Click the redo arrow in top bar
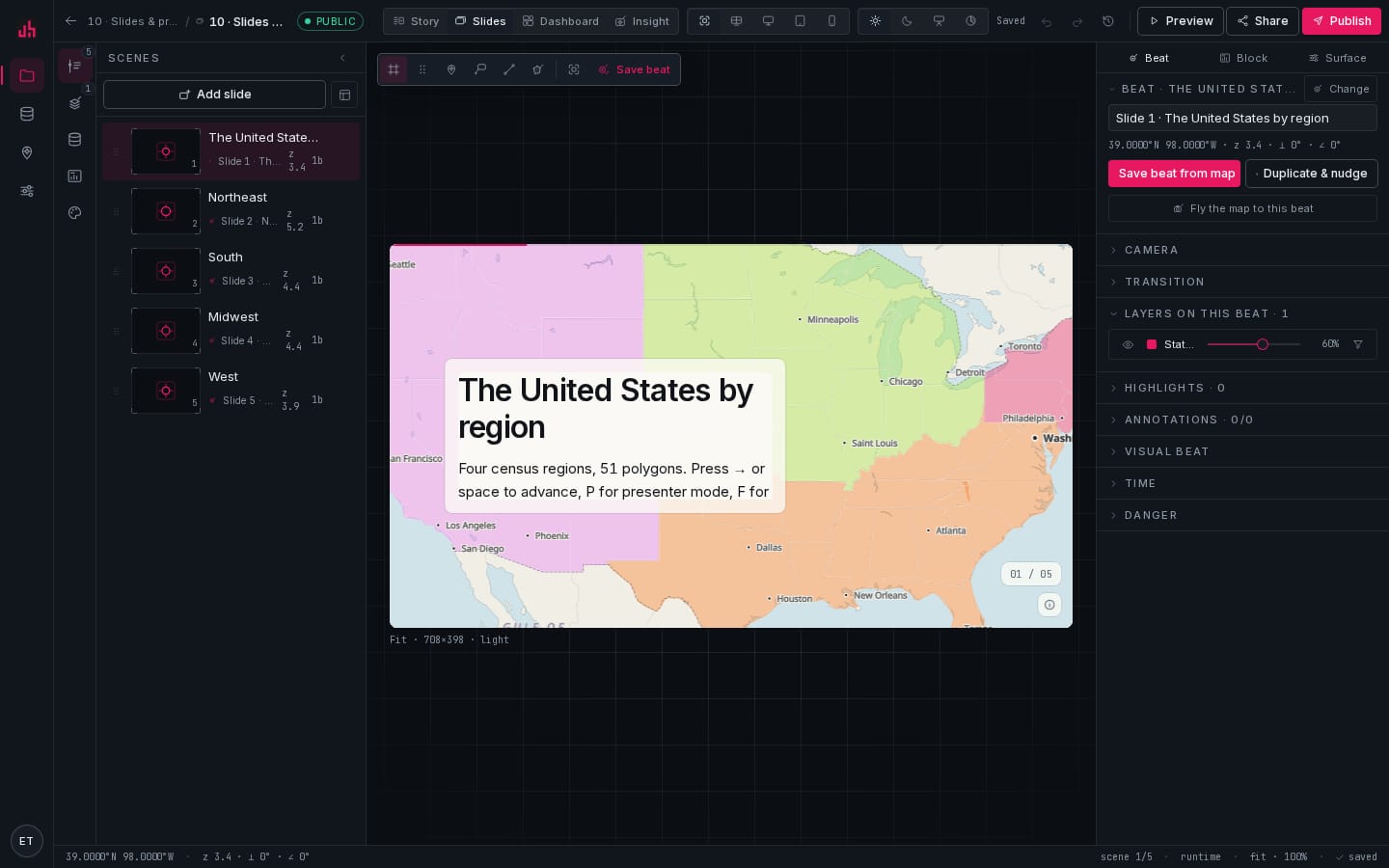 point(1077,21)
